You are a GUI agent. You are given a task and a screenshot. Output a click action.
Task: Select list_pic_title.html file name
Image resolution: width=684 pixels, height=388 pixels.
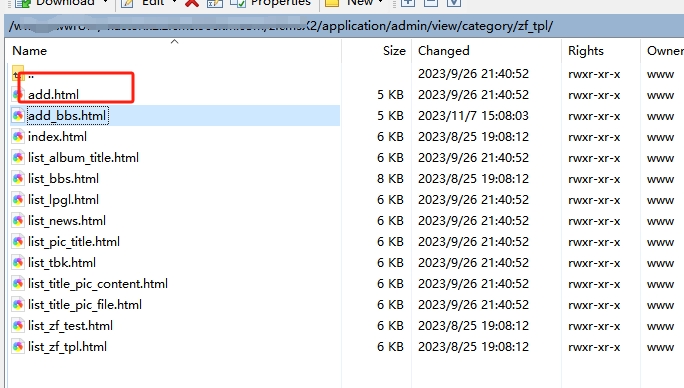click(74, 241)
